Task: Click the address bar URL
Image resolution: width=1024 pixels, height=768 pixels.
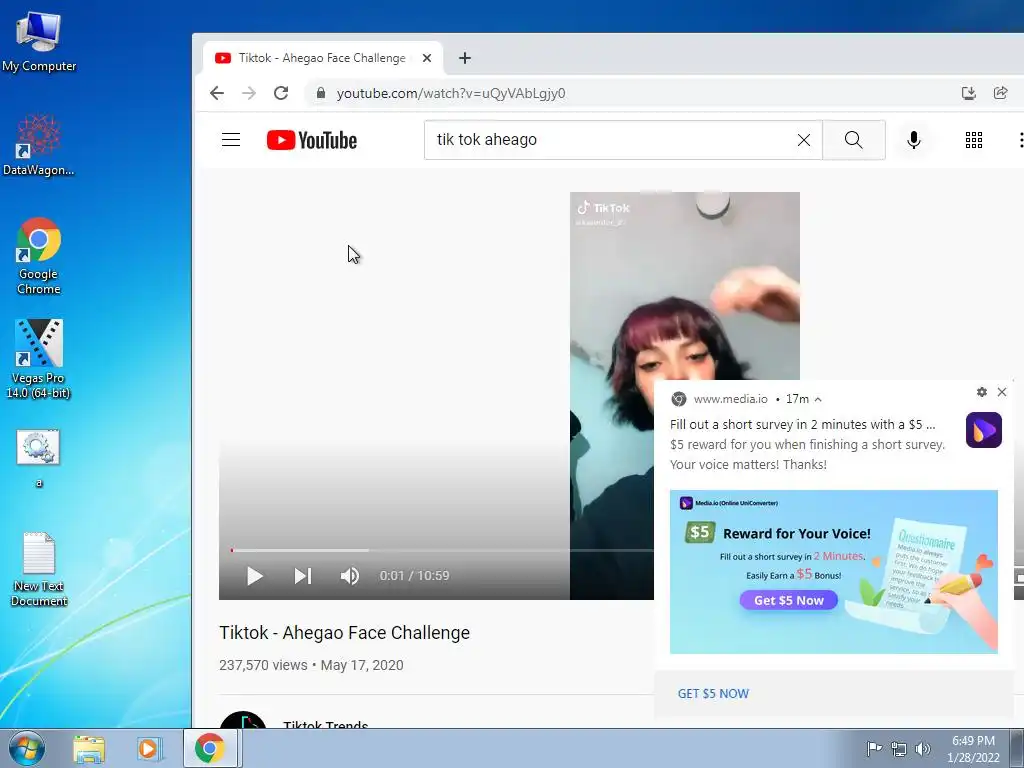Action: [451, 93]
